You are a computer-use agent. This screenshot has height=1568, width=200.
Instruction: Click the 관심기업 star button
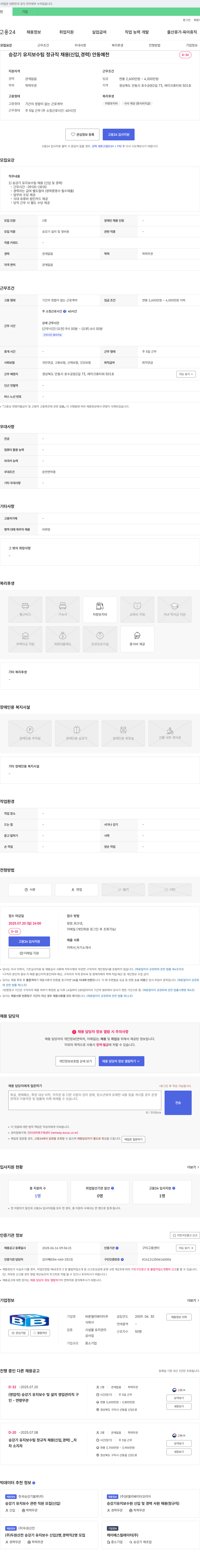pyautogui.click(x=19, y=1333)
